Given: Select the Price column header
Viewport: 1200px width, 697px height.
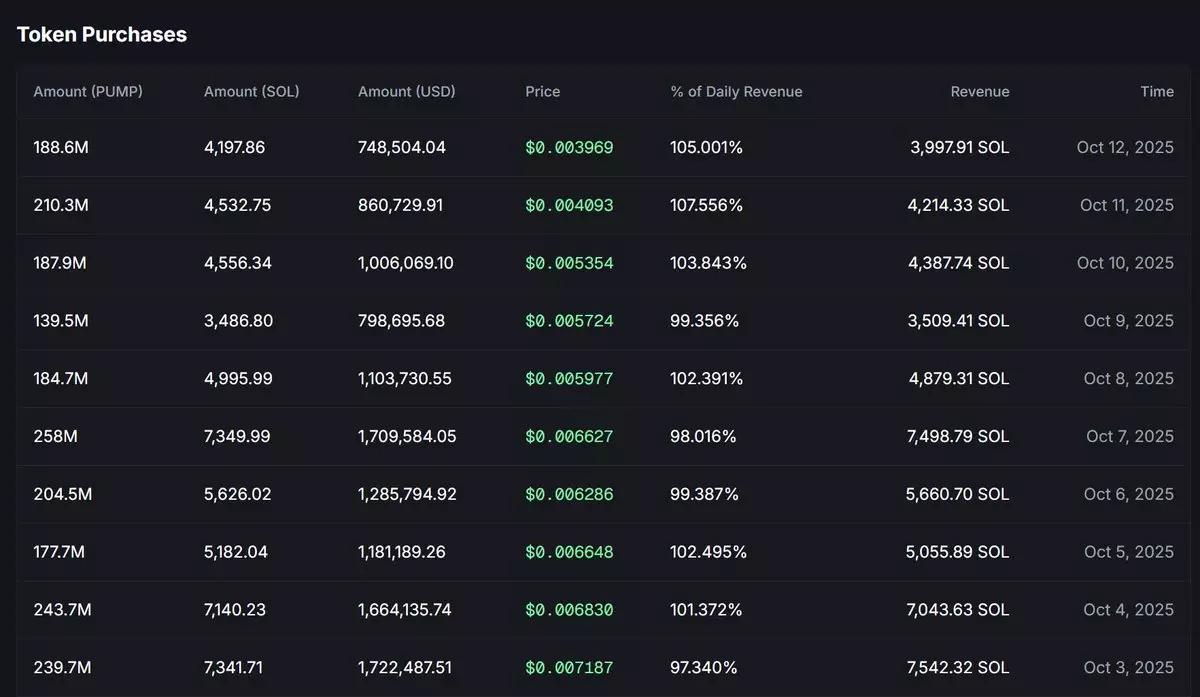Looking at the screenshot, I should point(543,92).
